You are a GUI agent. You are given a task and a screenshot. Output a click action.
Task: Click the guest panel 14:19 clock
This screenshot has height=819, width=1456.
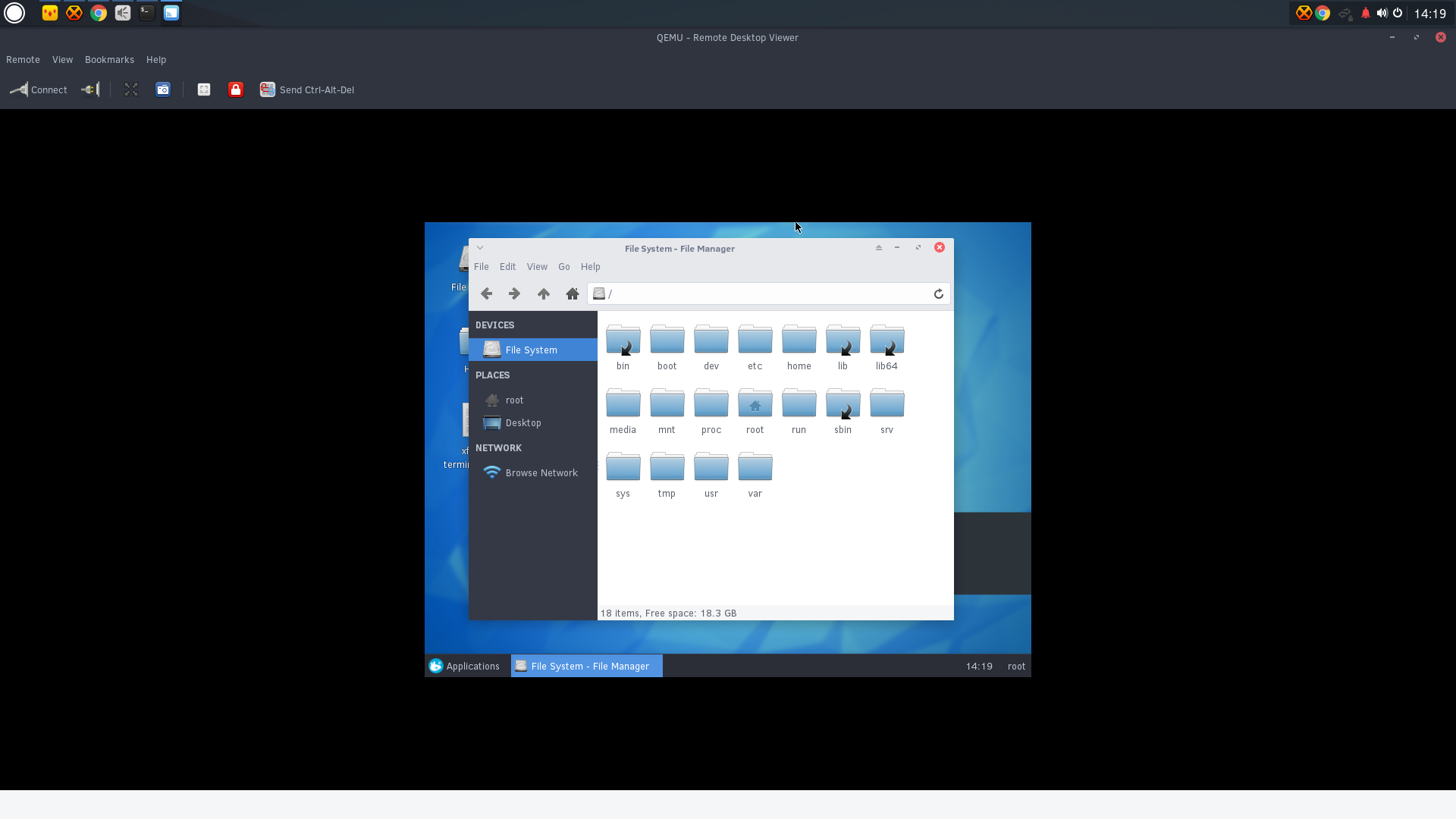point(979,667)
